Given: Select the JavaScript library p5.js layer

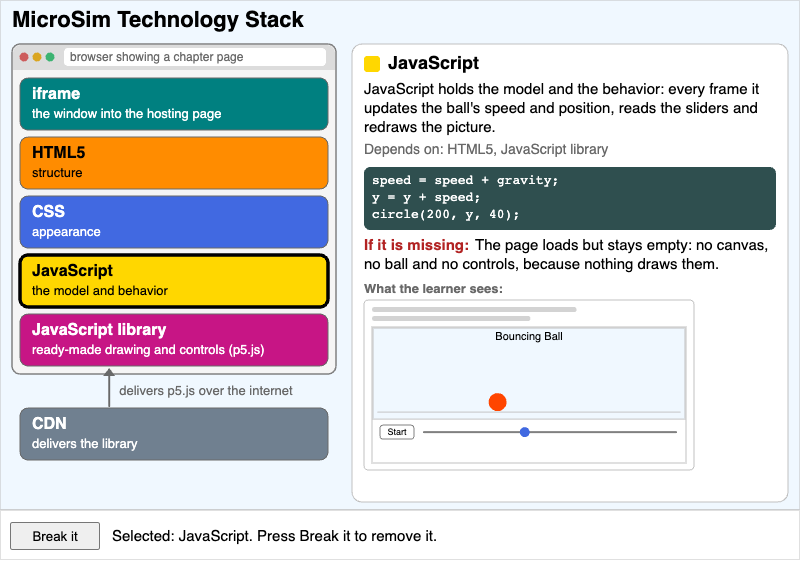Looking at the screenshot, I should [x=173, y=340].
